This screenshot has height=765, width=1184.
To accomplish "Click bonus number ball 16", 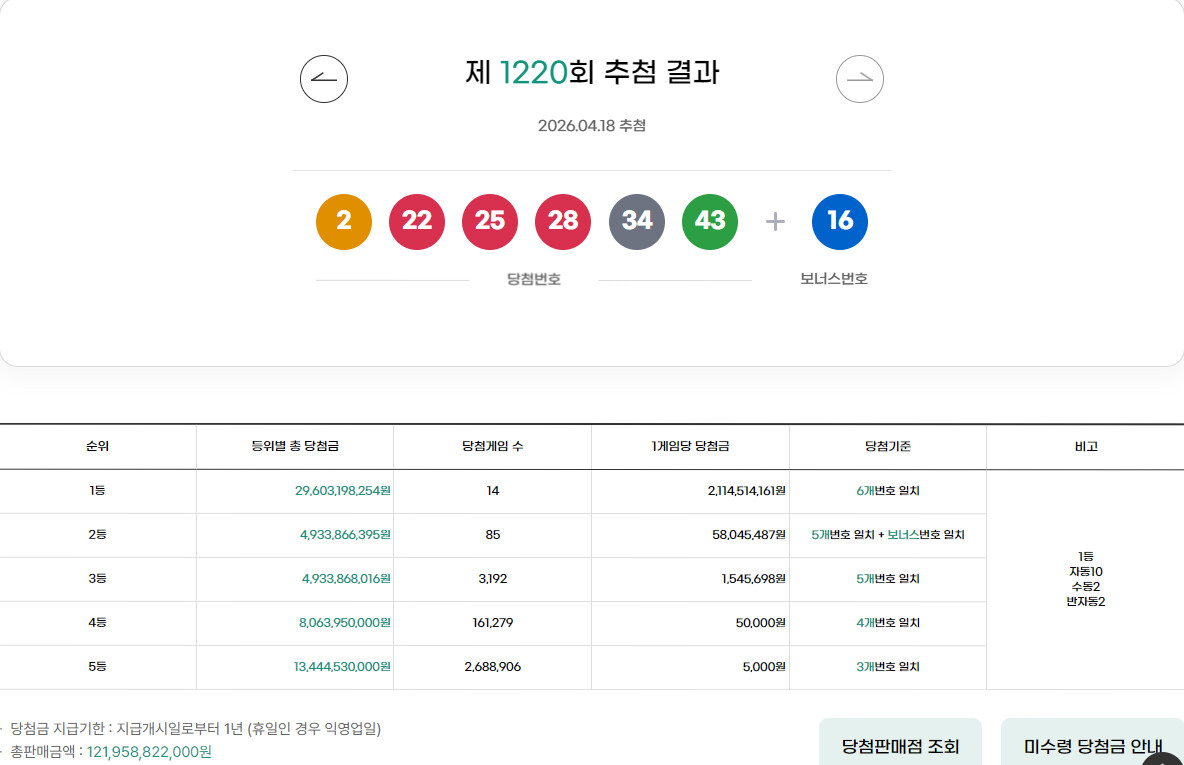I will 840,221.
